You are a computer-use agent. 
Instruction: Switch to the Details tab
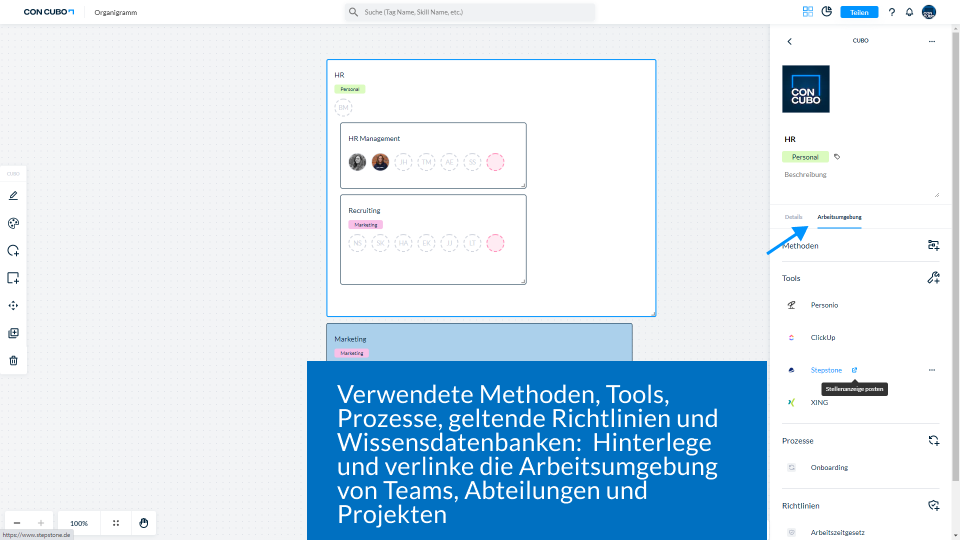(x=793, y=217)
